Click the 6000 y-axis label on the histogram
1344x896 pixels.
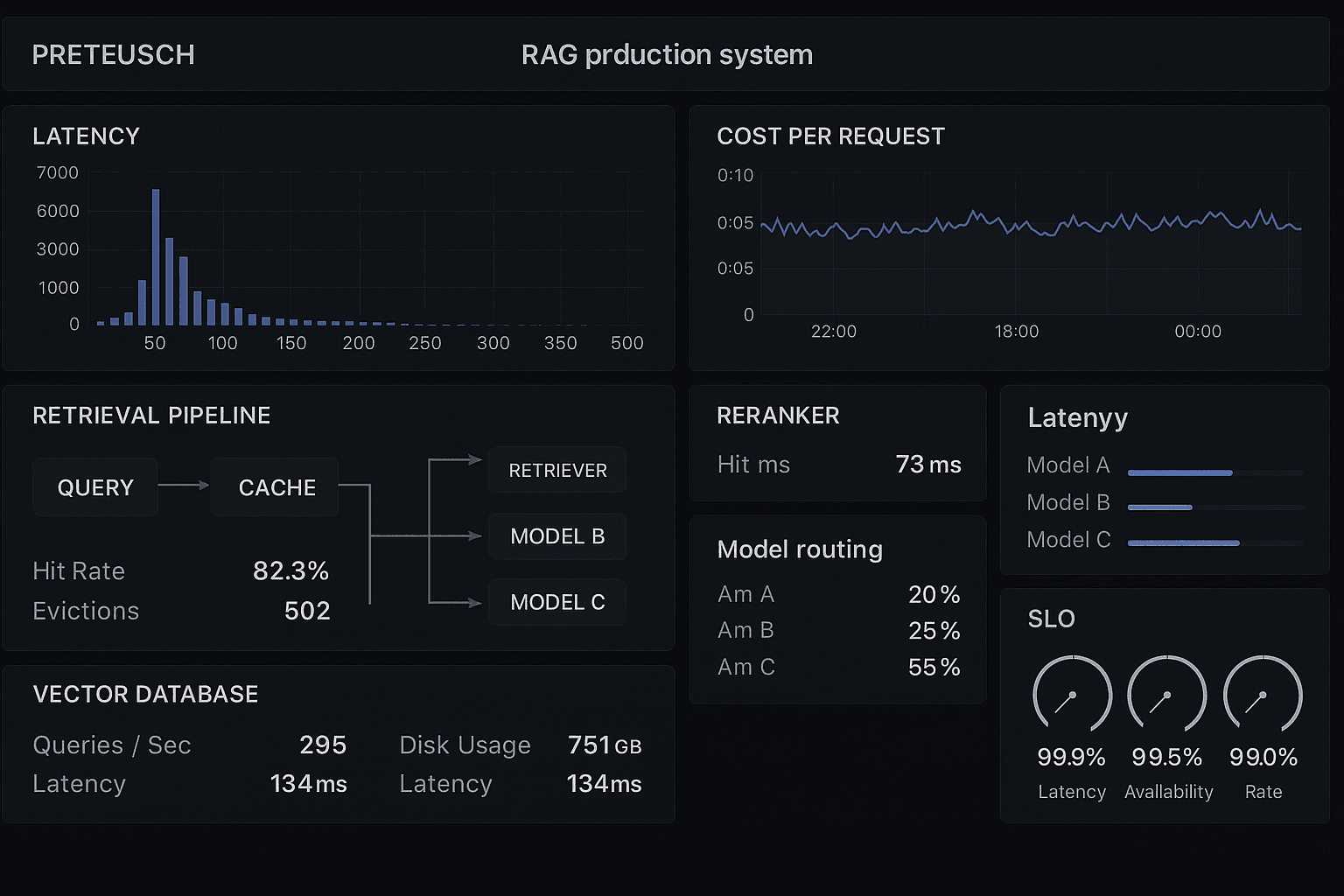[x=58, y=211]
